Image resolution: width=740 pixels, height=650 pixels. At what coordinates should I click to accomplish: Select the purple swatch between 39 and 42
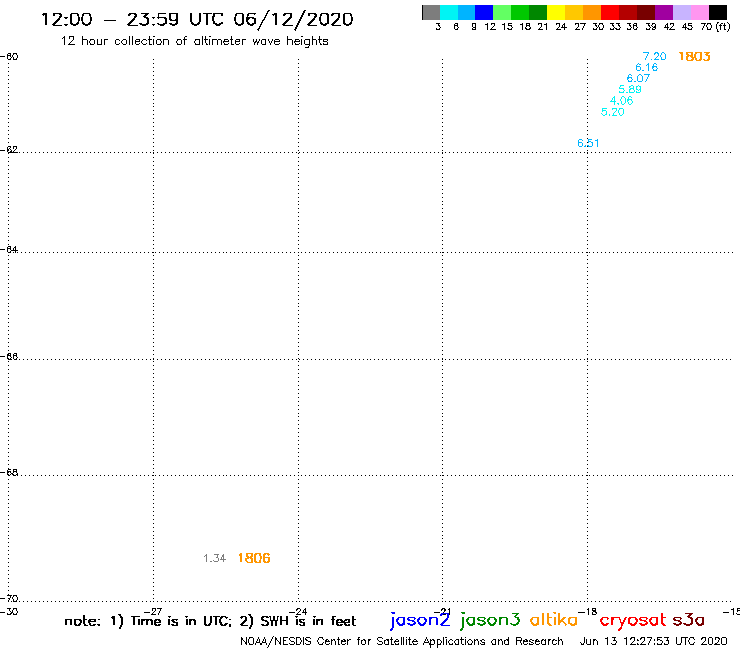tap(664, 12)
